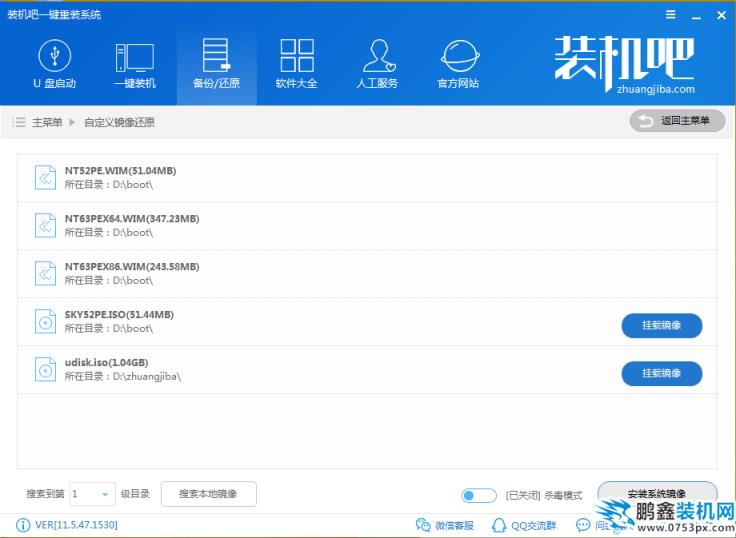Minimize the 装机吧 window
736x538 pixels.
pos(697,17)
